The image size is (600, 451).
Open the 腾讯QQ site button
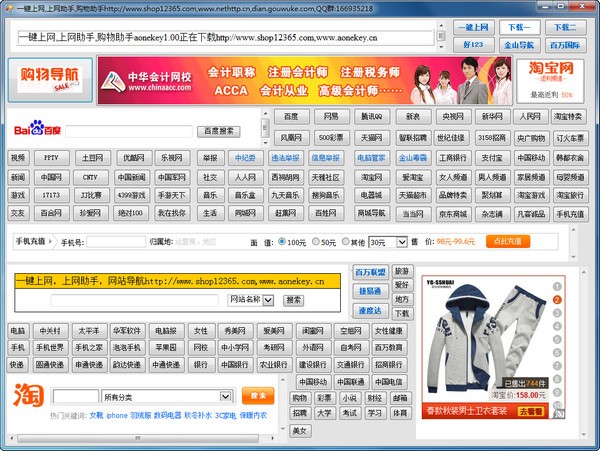372,116
